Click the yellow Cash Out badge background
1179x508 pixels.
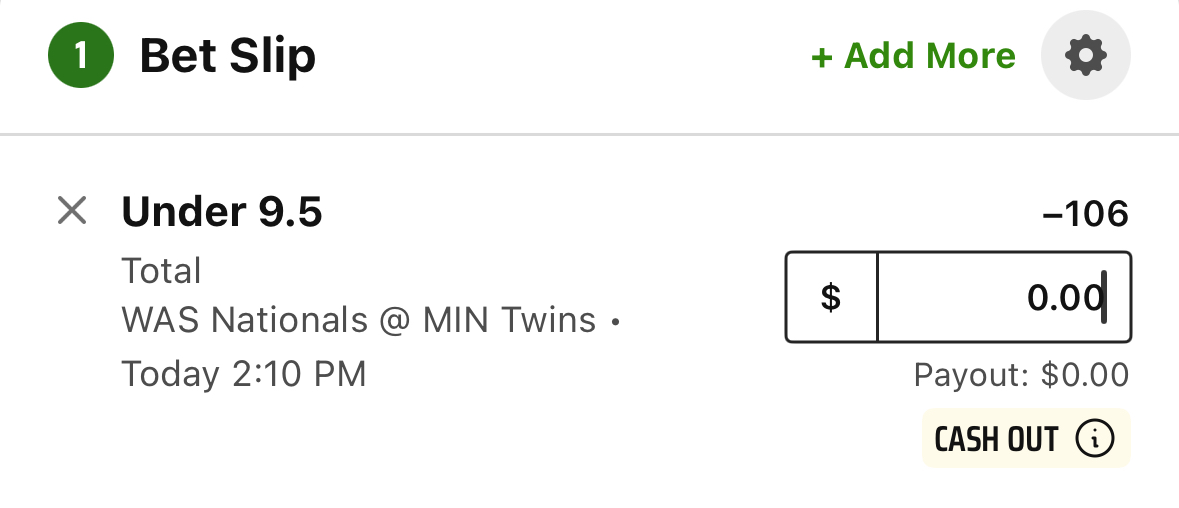point(1026,438)
